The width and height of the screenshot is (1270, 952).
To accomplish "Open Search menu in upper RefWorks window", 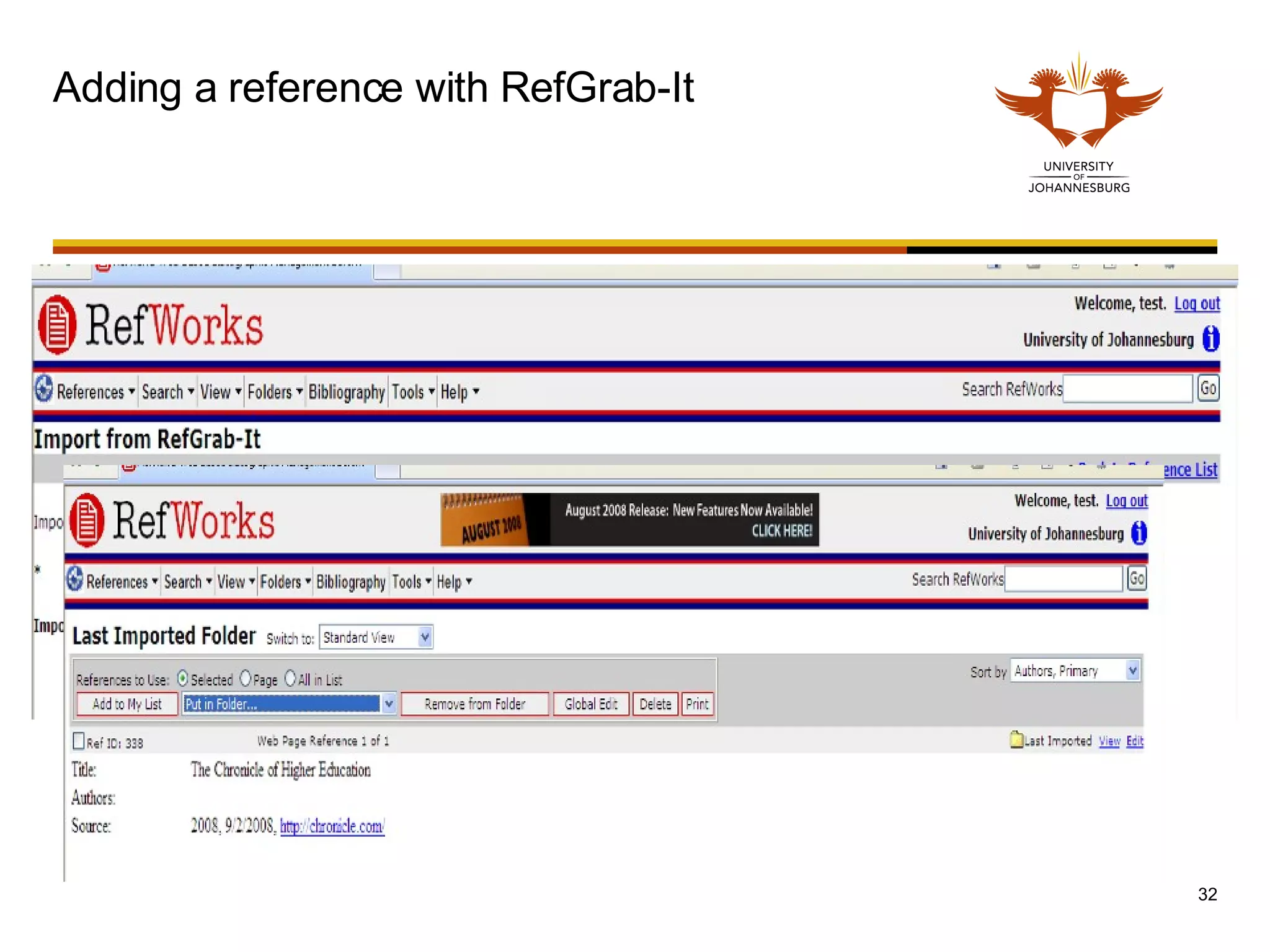I will [168, 392].
